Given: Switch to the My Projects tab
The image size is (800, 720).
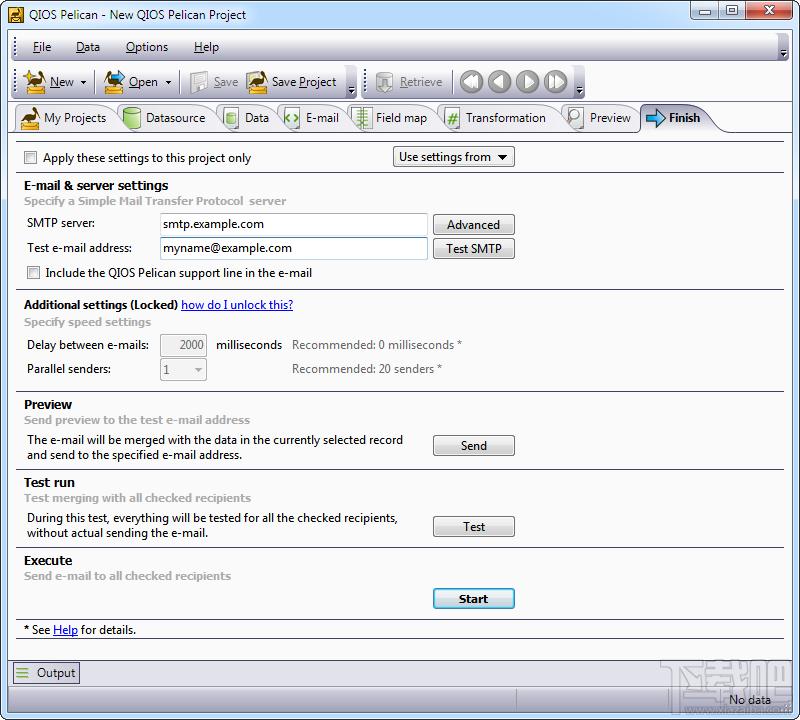Looking at the screenshot, I should [64, 118].
